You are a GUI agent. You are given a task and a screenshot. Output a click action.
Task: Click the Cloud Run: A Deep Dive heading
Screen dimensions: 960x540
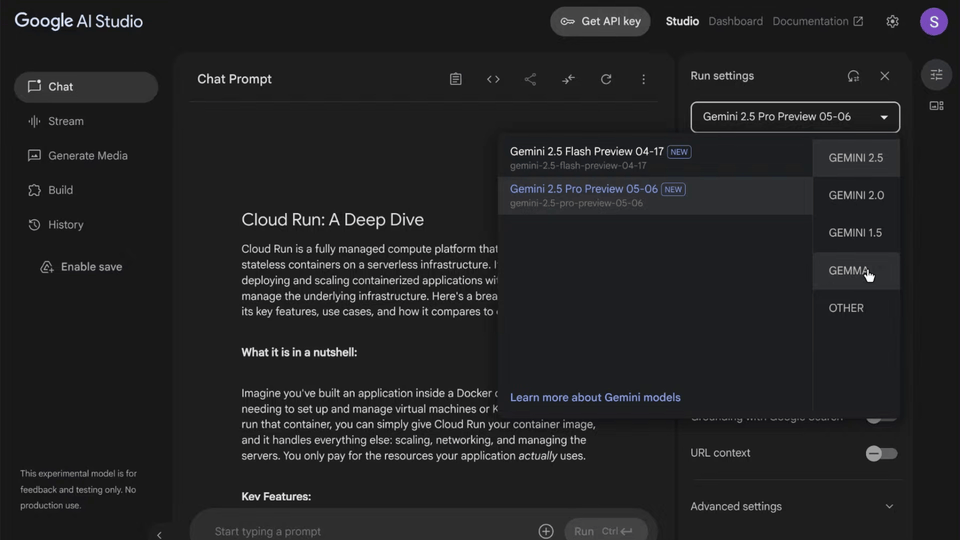[332, 220]
